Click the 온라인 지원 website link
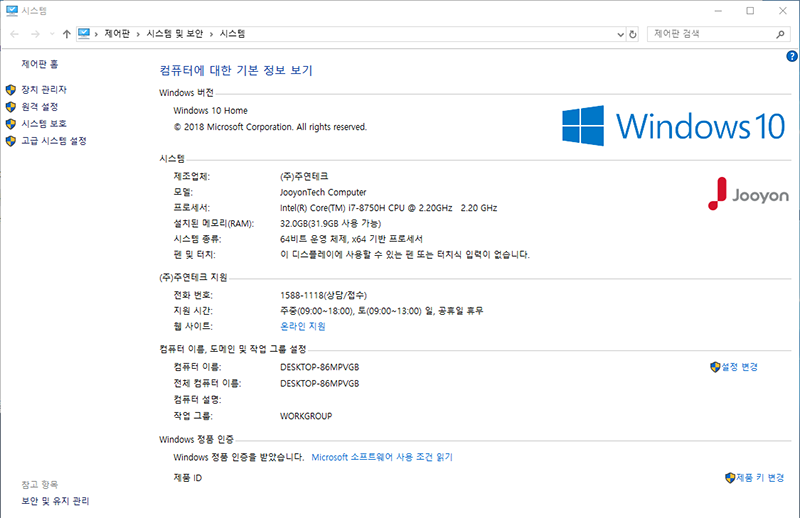Image resolution: width=800 pixels, height=518 pixels. tap(303, 326)
